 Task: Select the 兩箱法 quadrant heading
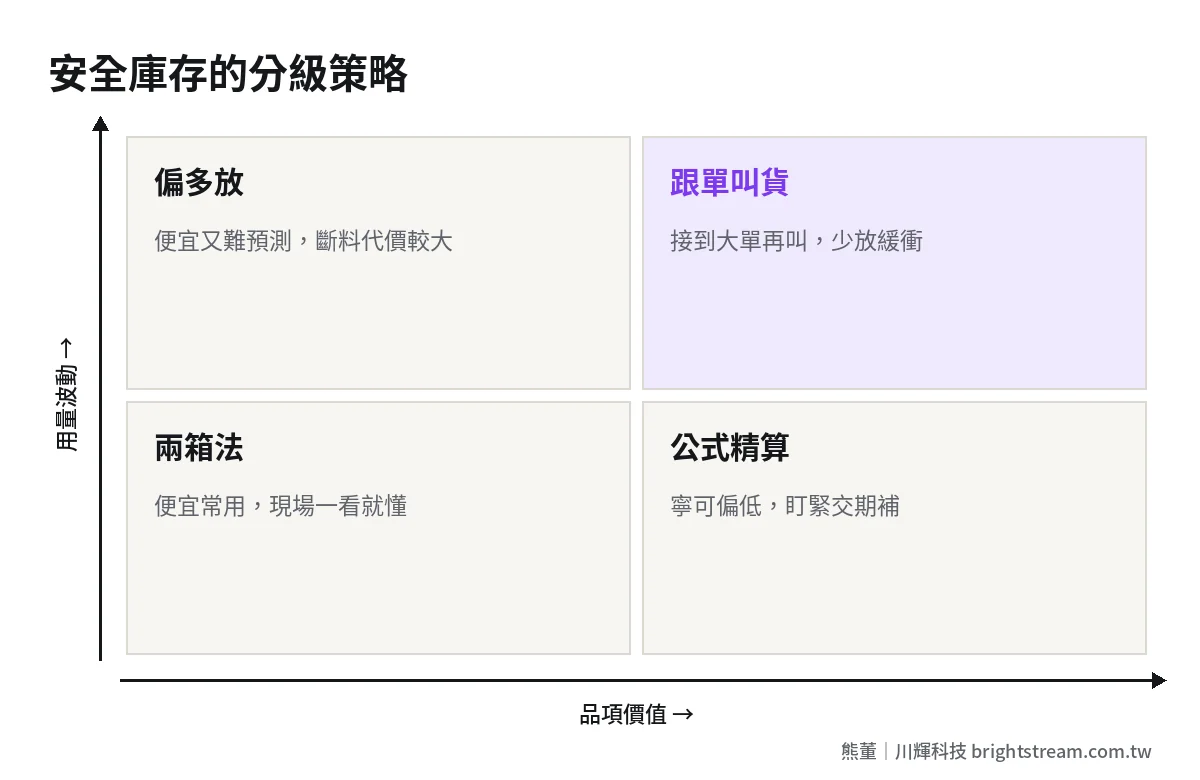(199, 448)
